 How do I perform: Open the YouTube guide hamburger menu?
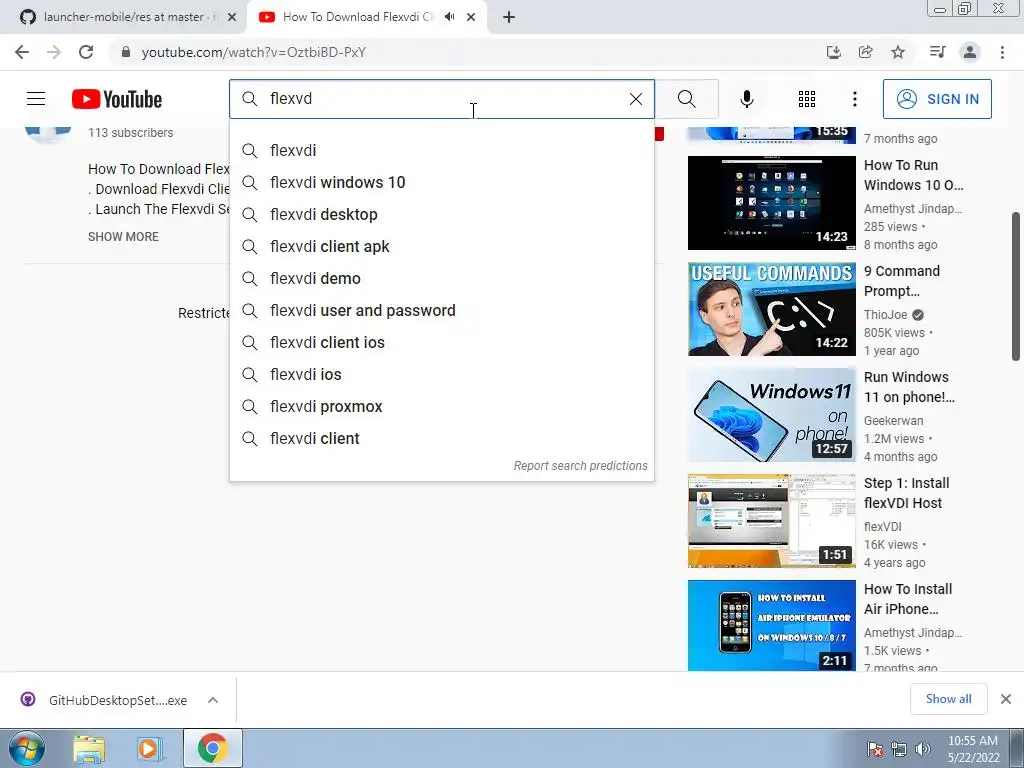pyautogui.click(x=36, y=99)
